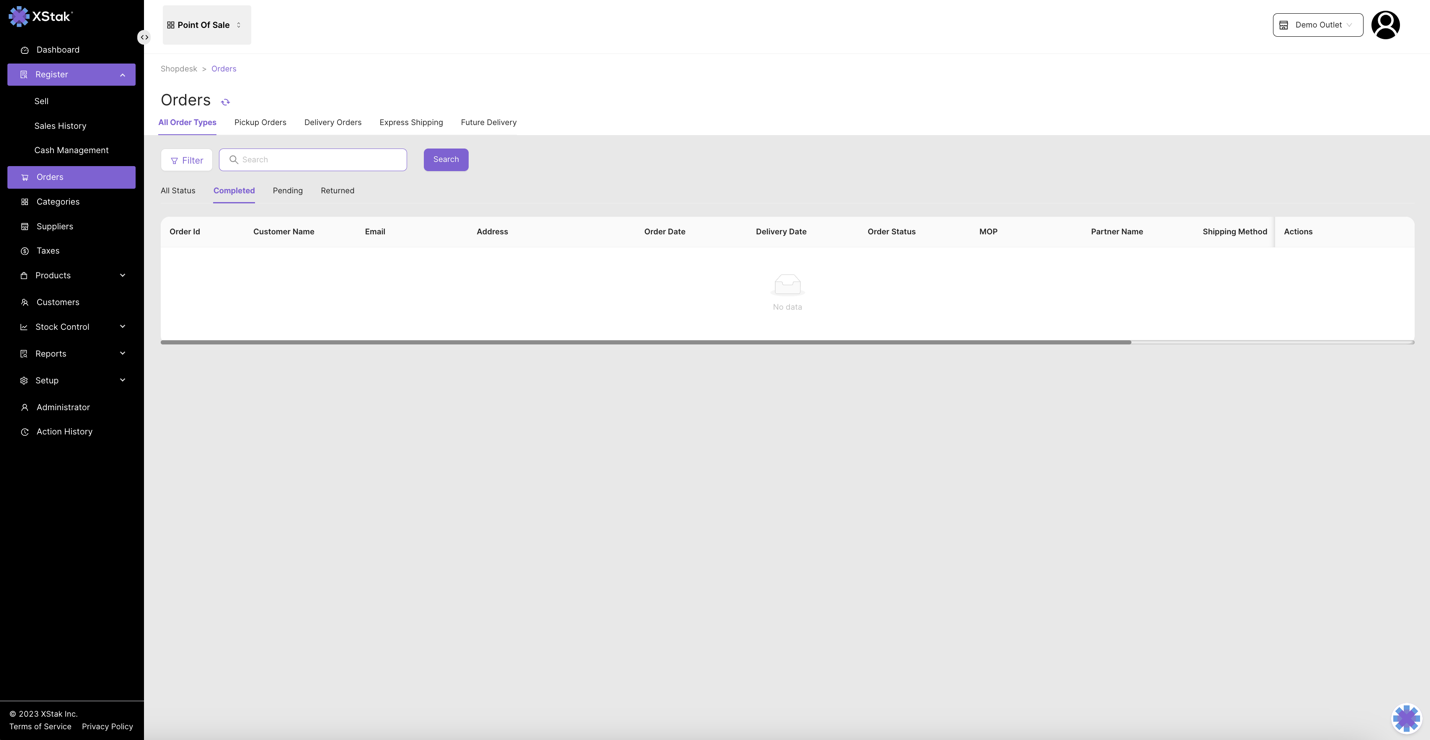This screenshot has width=1430, height=740.
Task: Open Action History from sidebar
Action: click(64, 432)
